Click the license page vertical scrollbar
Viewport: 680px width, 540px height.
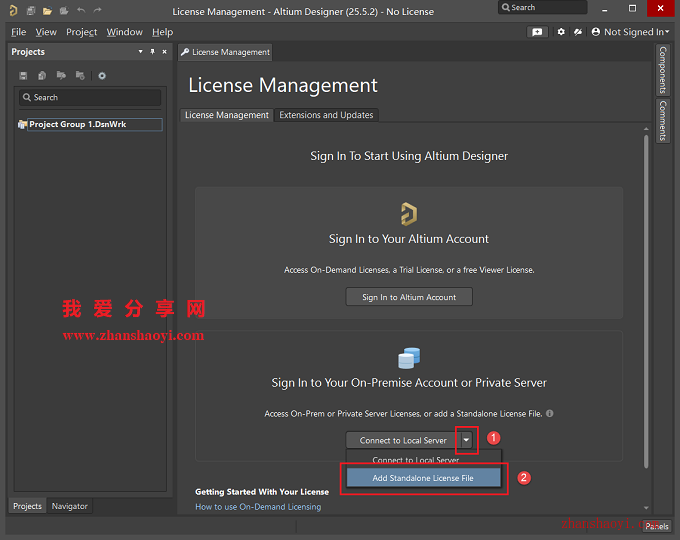[x=646, y=301]
